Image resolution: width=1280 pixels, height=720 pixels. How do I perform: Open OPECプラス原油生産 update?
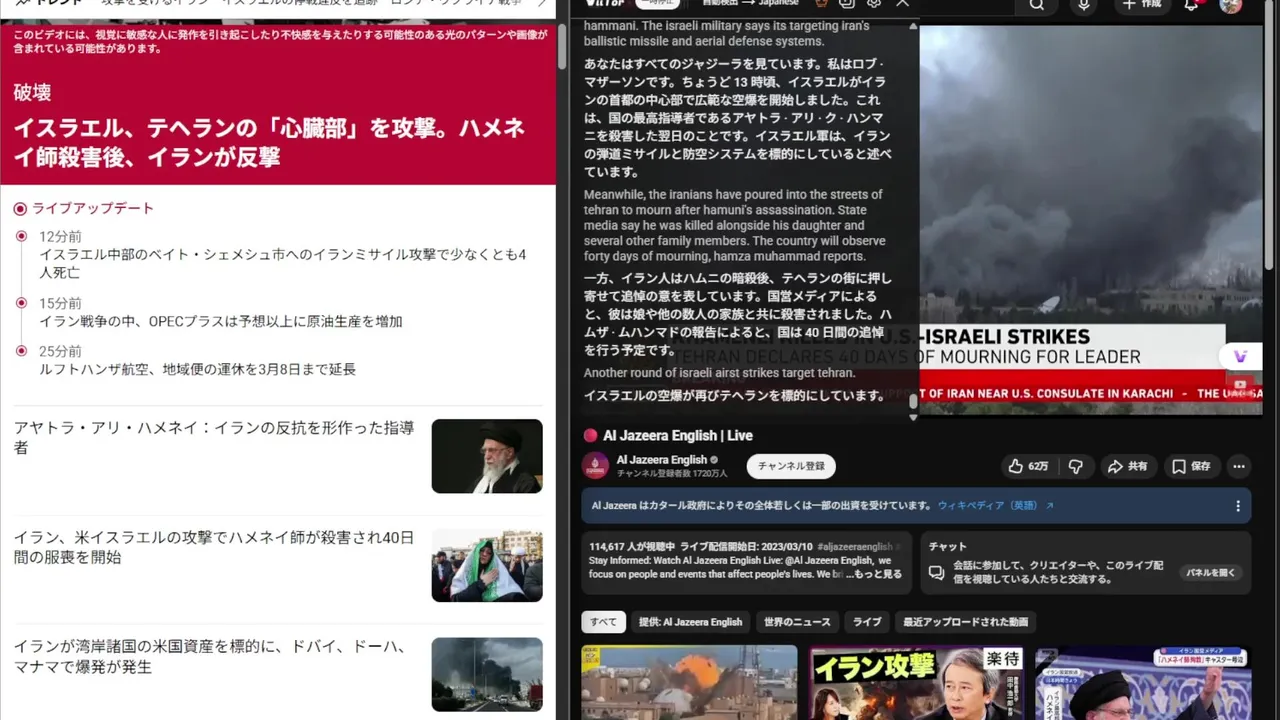221,321
